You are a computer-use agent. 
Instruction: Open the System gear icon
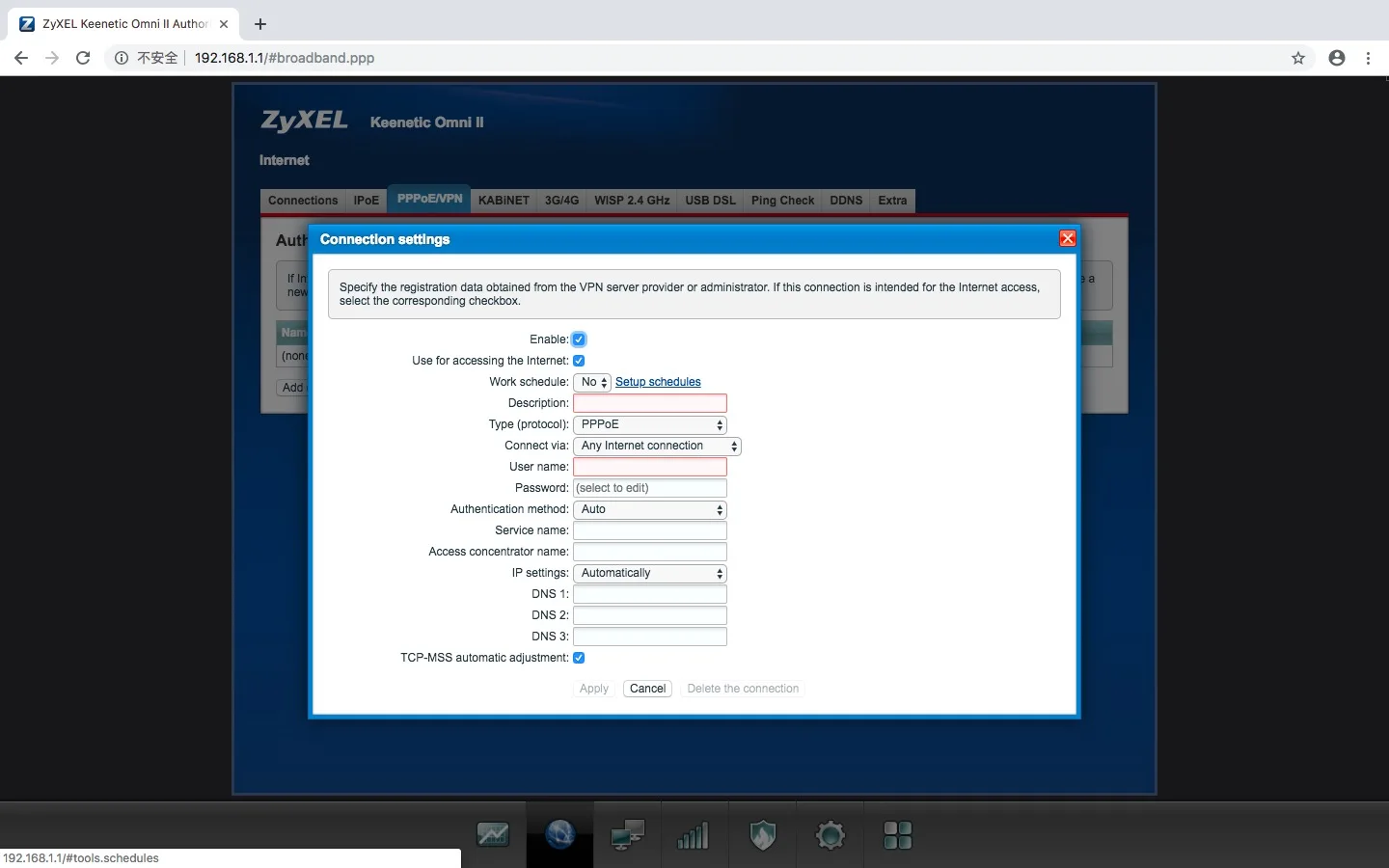coord(830,834)
